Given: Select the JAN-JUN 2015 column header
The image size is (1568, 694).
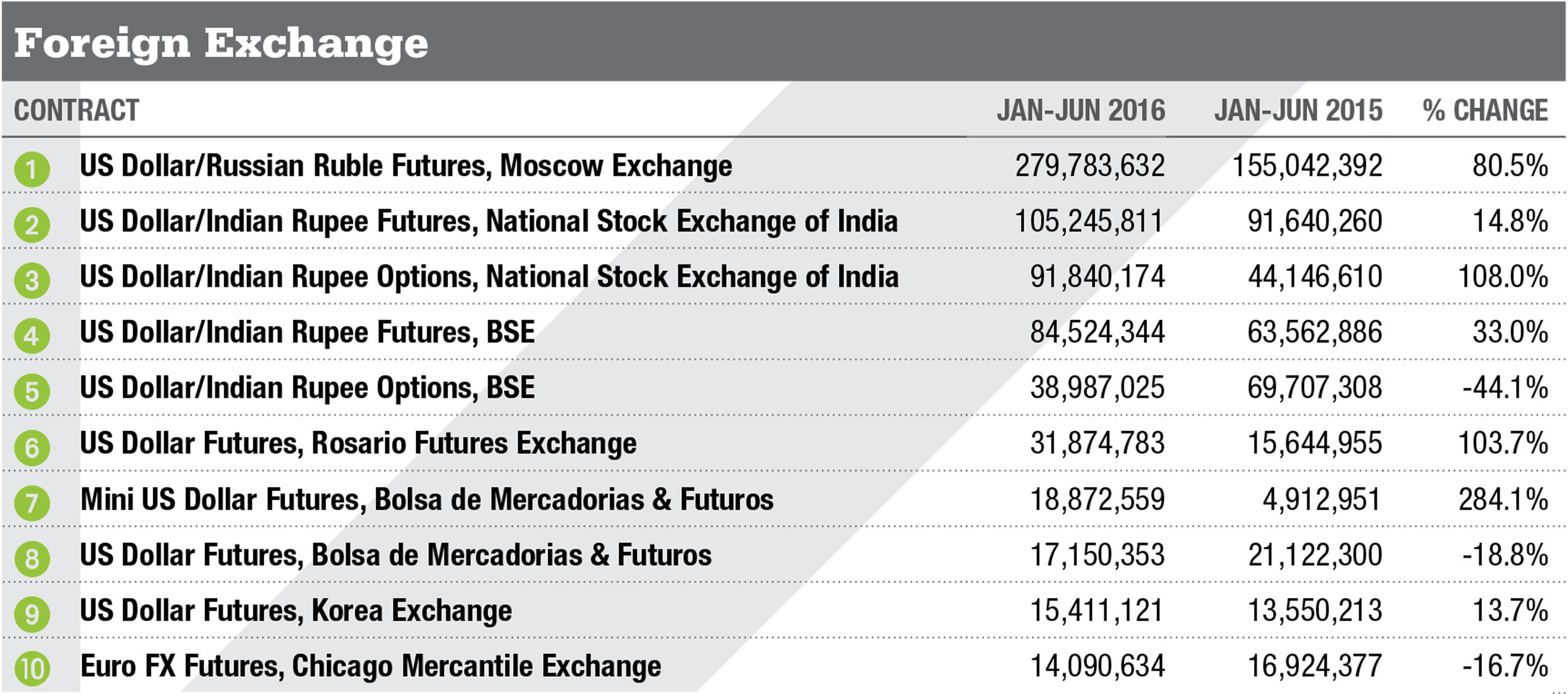Looking at the screenshot, I should point(1298,110).
